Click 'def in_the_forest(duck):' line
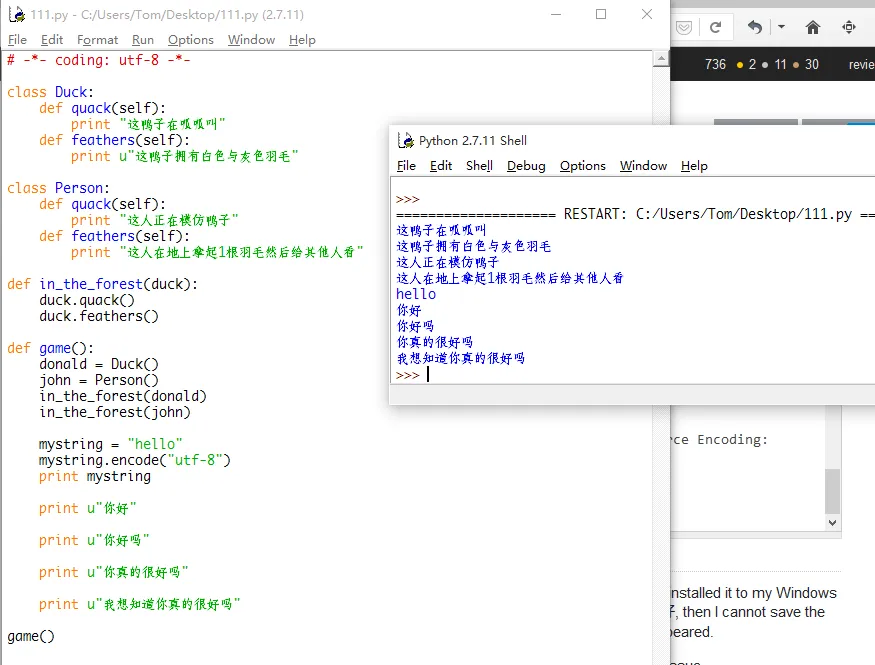875x665 pixels. (x=102, y=284)
